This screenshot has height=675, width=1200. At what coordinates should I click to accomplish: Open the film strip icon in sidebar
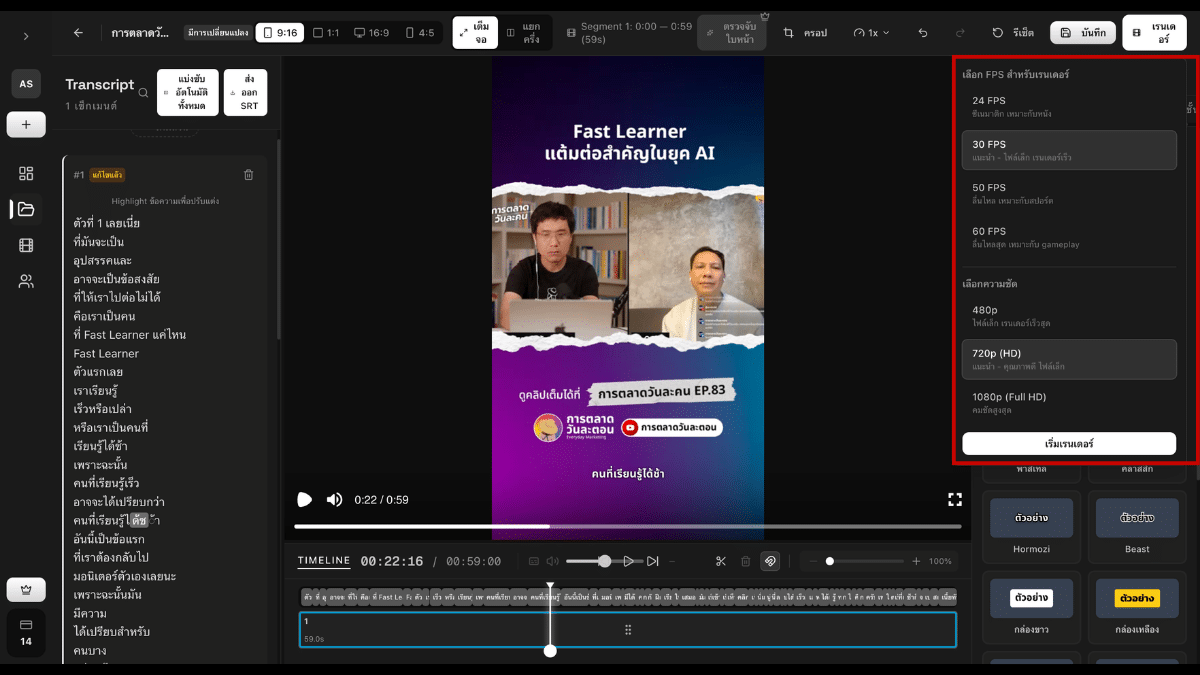26,245
